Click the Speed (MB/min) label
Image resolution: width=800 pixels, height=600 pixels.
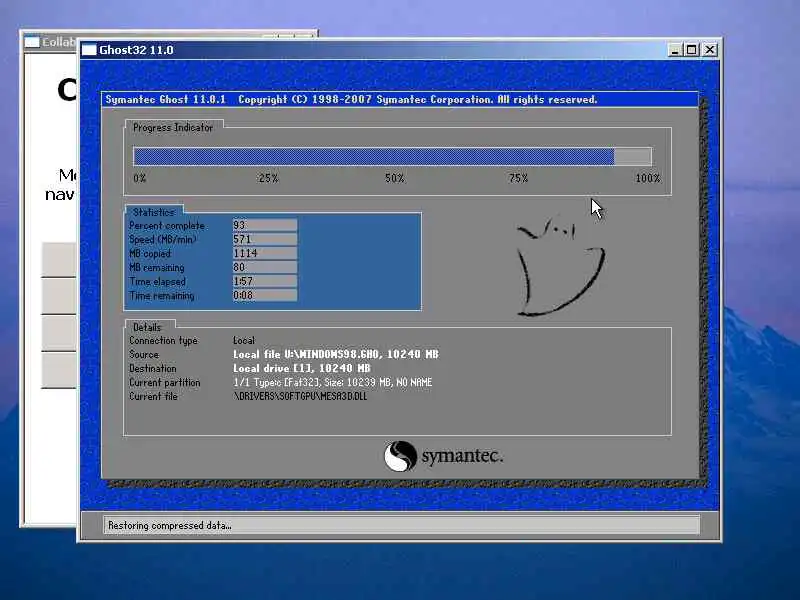[x=163, y=239]
